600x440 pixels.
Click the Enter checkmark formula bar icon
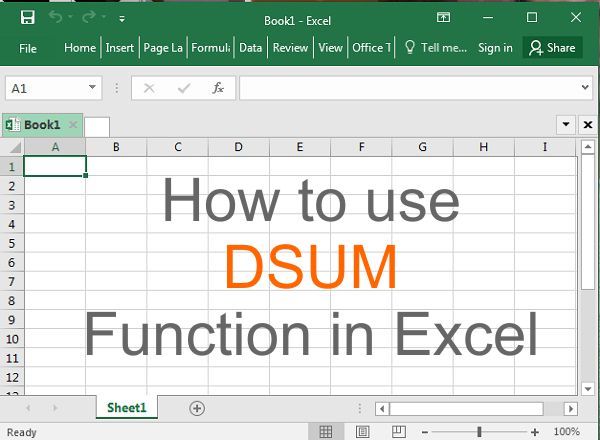pos(184,88)
